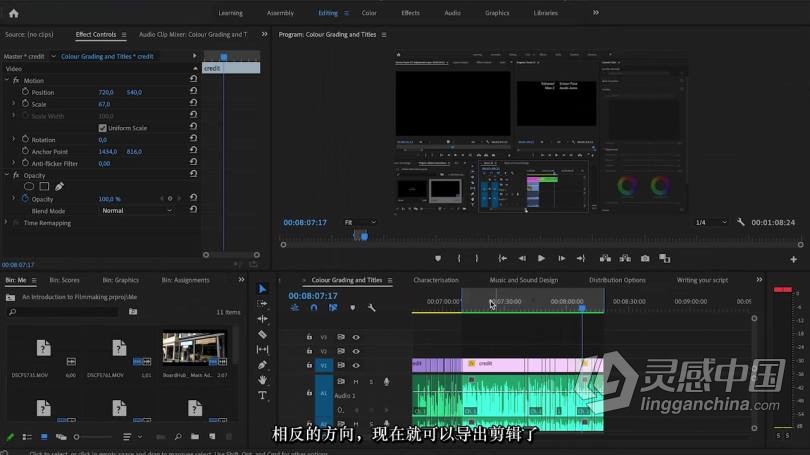
Task: Collapse the Opacity effect group
Action: click(7, 175)
